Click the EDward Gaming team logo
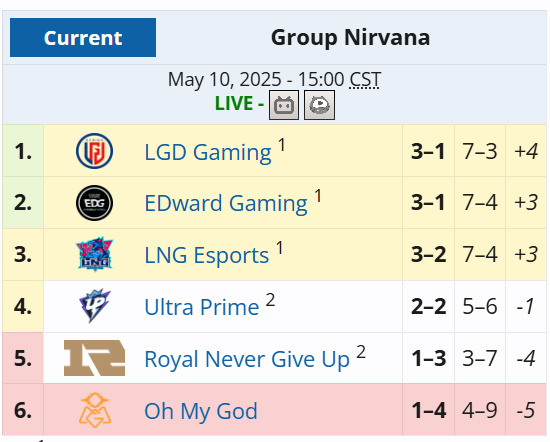This screenshot has width=550, height=442. click(x=94, y=203)
